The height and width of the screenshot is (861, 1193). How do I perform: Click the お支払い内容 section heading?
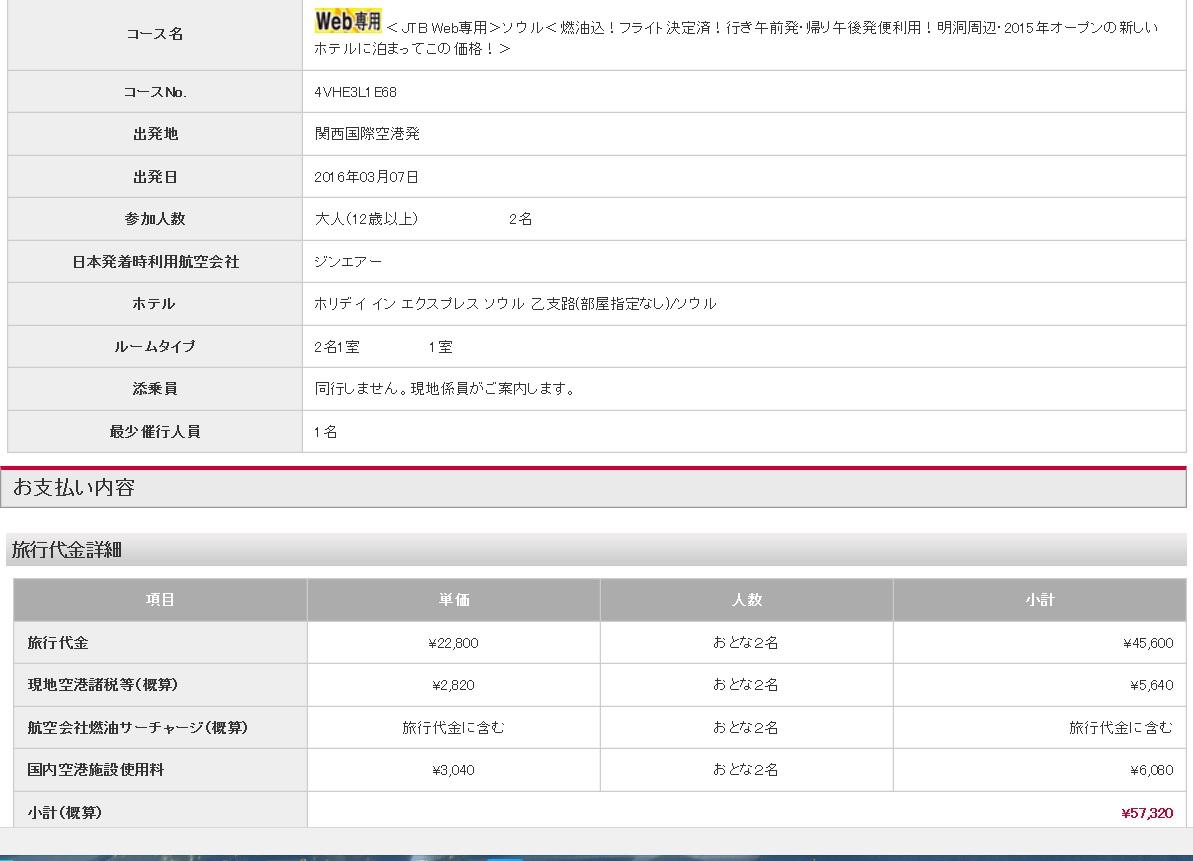pos(74,488)
